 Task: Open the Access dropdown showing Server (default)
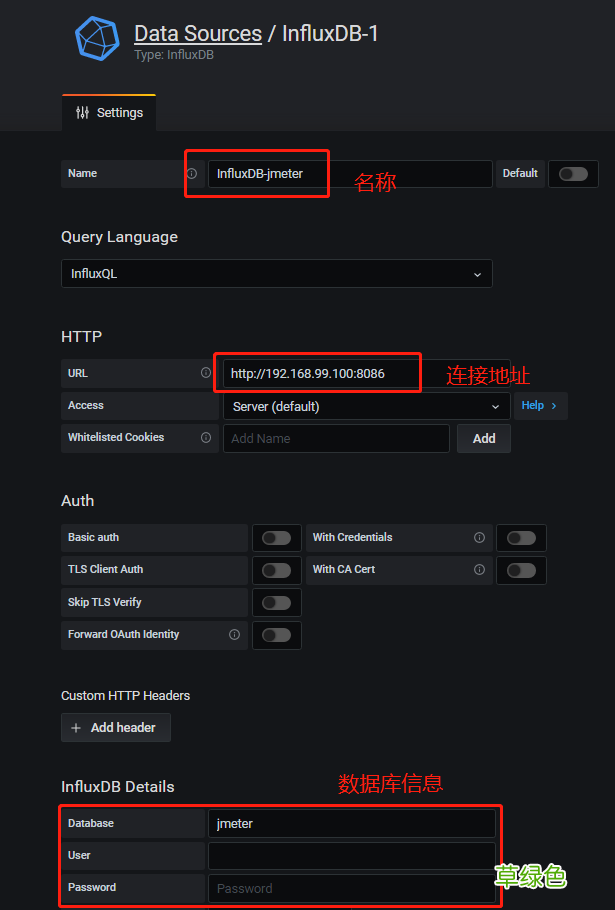[x=366, y=405]
